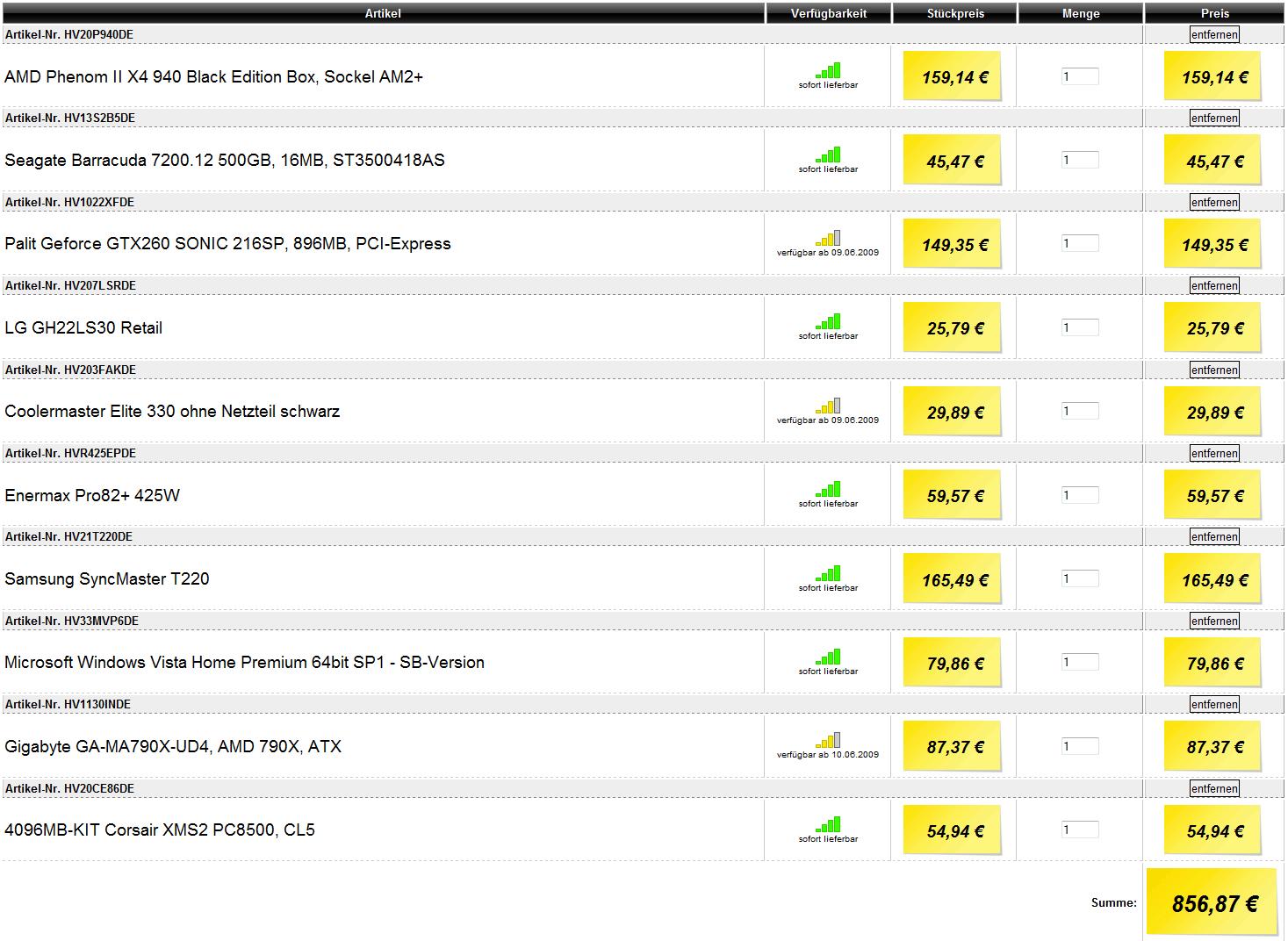
Task: Click yellow availability bars for Gigabyte GA-MA790X
Action: [828, 740]
